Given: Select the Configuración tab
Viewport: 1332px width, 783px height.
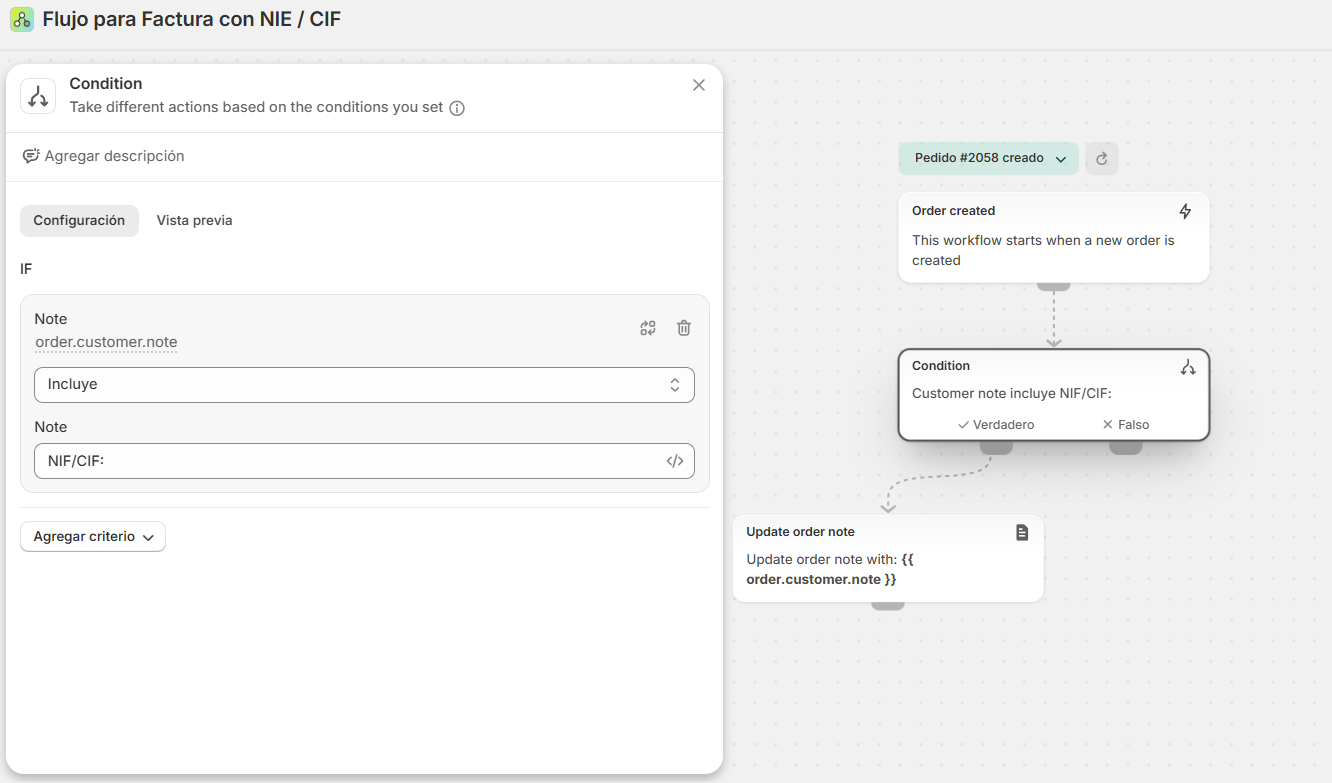Looking at the screenshot, I should click(79, 221).
